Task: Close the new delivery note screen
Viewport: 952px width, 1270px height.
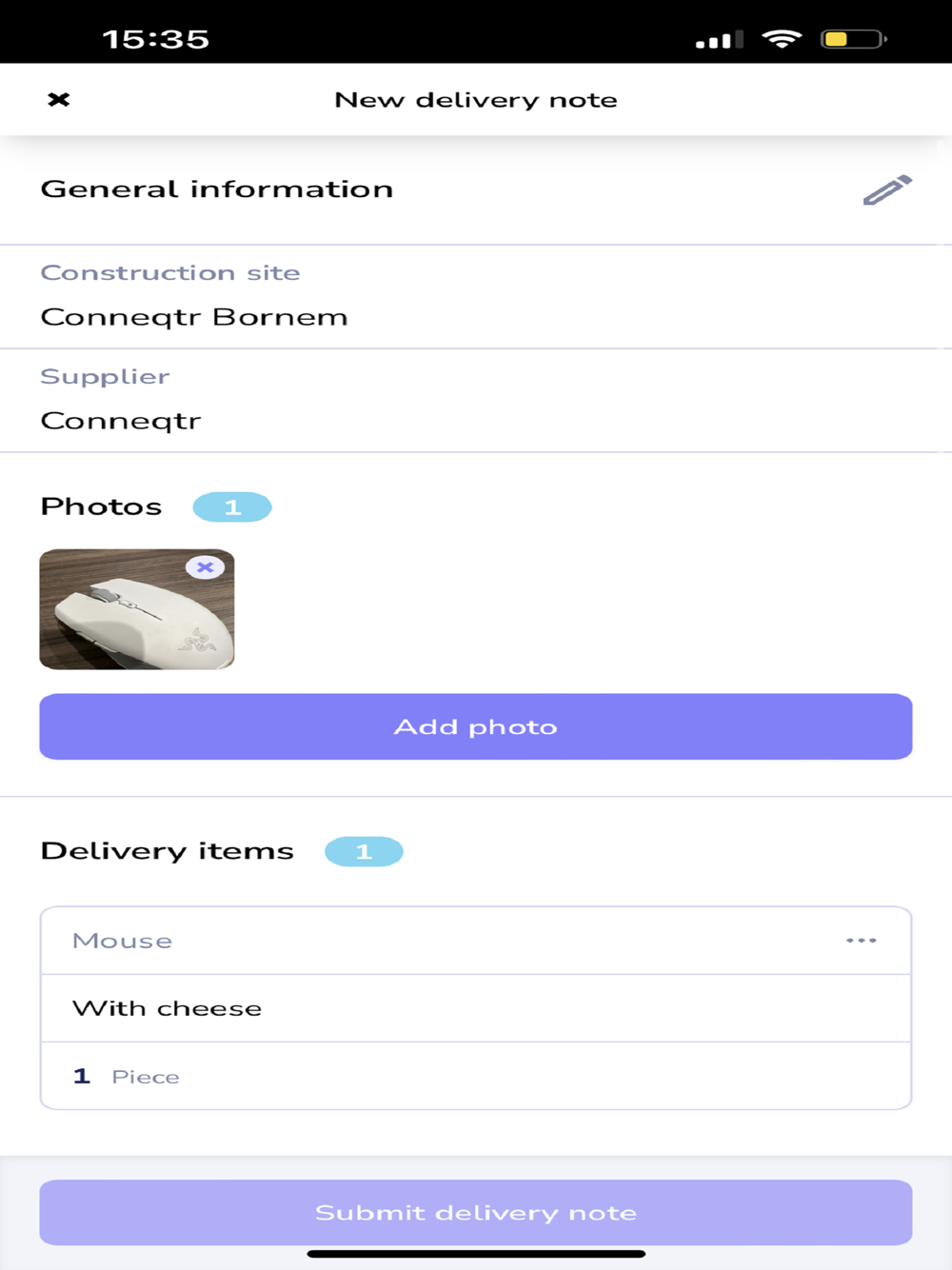Action: (x=59, y=99)
